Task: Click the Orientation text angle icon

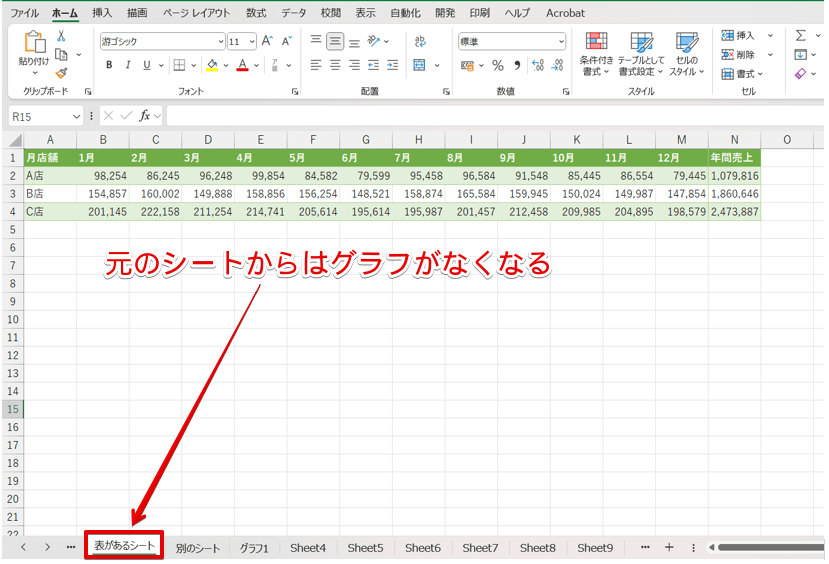Action: click(374, 41)
